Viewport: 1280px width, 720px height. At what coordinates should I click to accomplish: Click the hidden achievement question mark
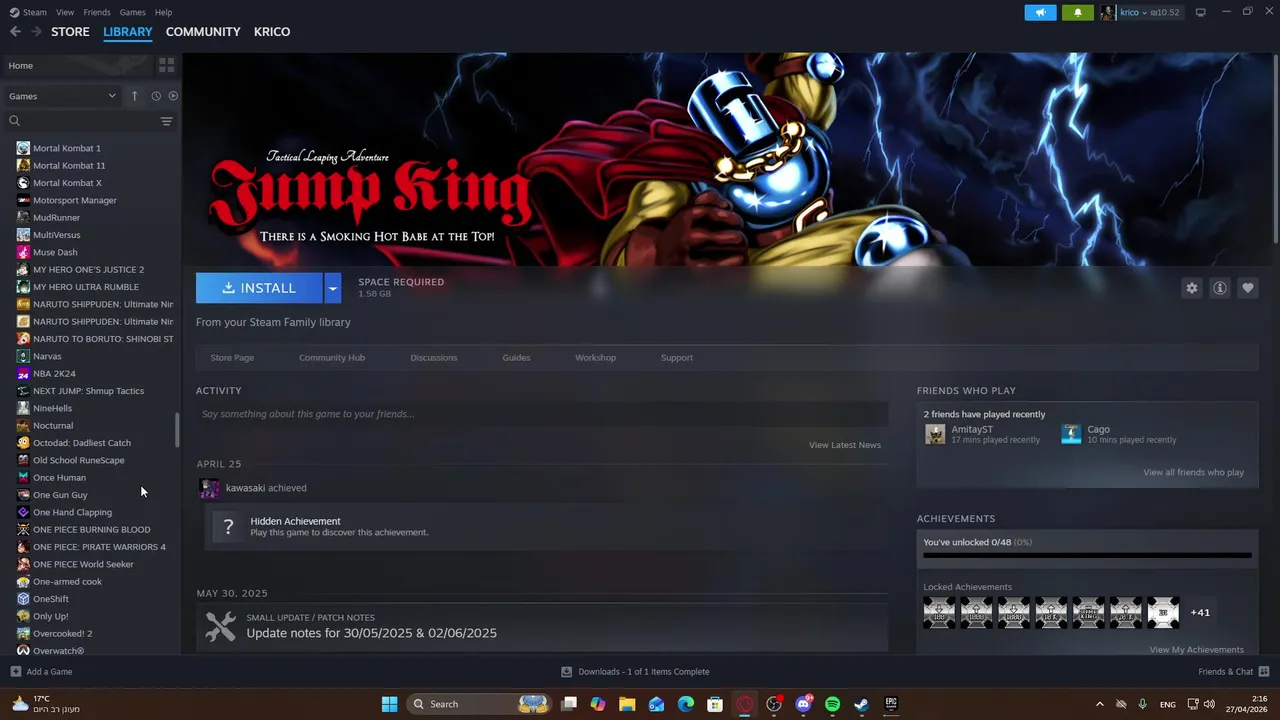point(228,526)
